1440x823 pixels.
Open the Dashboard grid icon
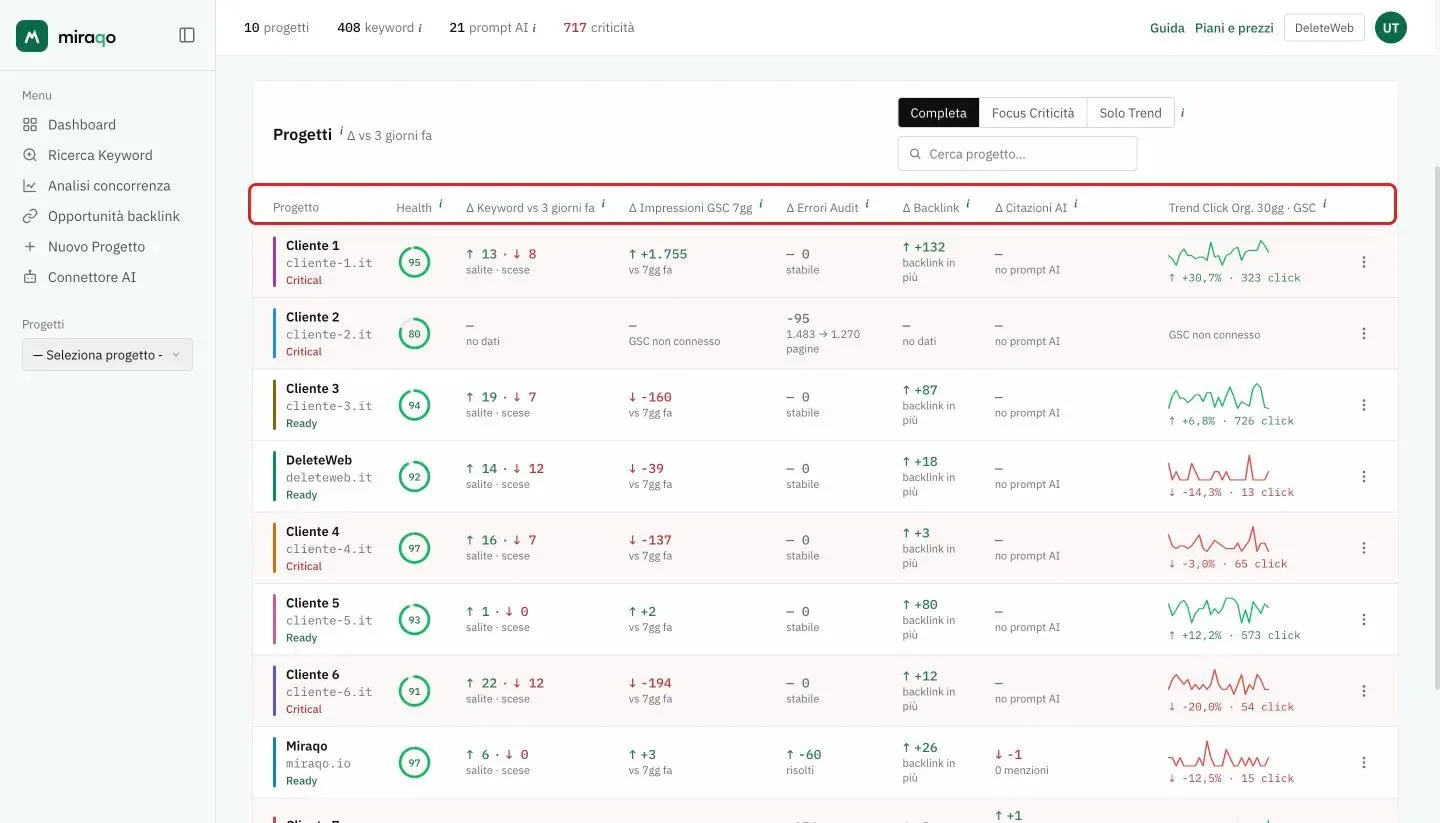point(30,125)
